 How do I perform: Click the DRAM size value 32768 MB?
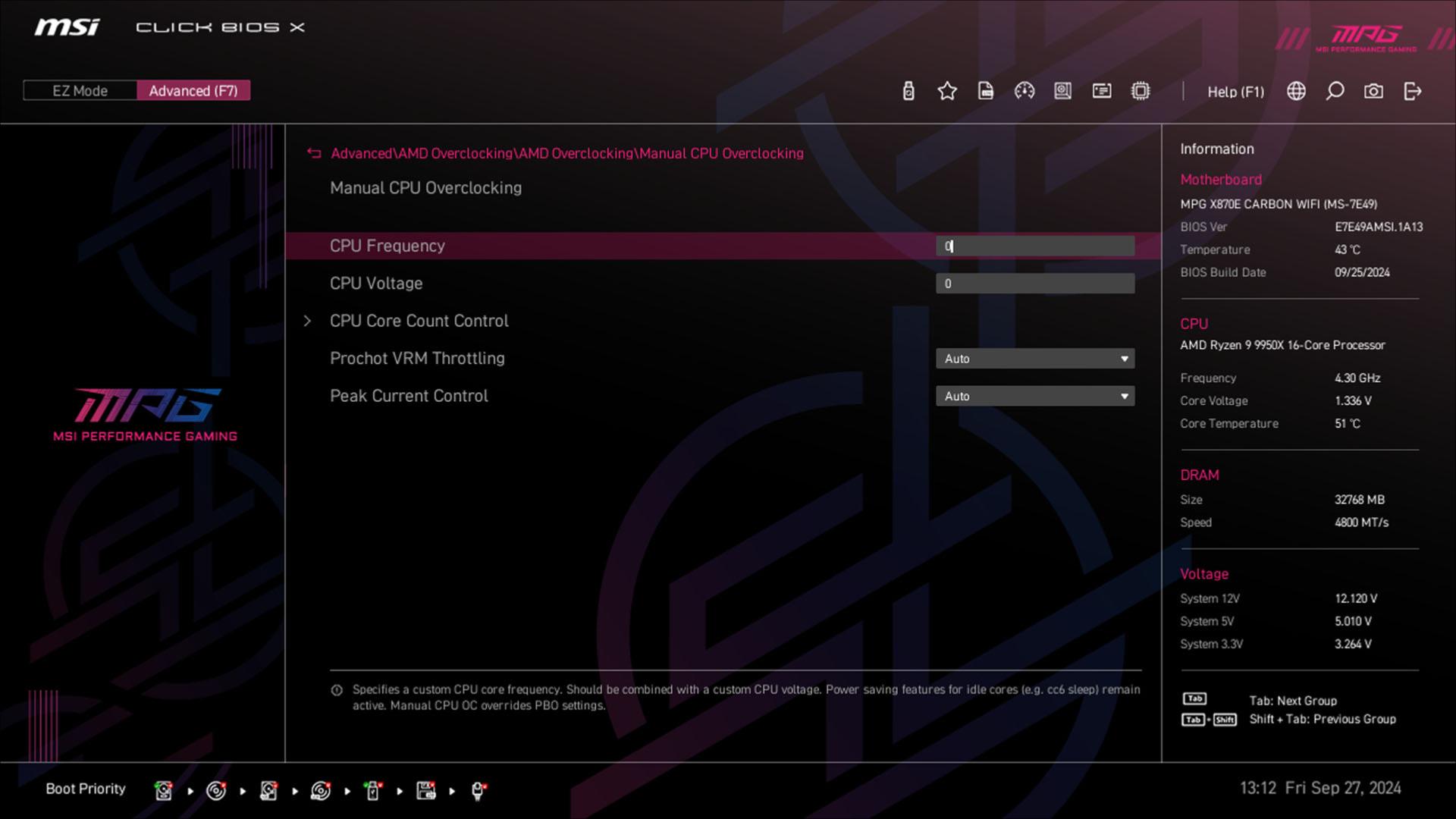1360,500
